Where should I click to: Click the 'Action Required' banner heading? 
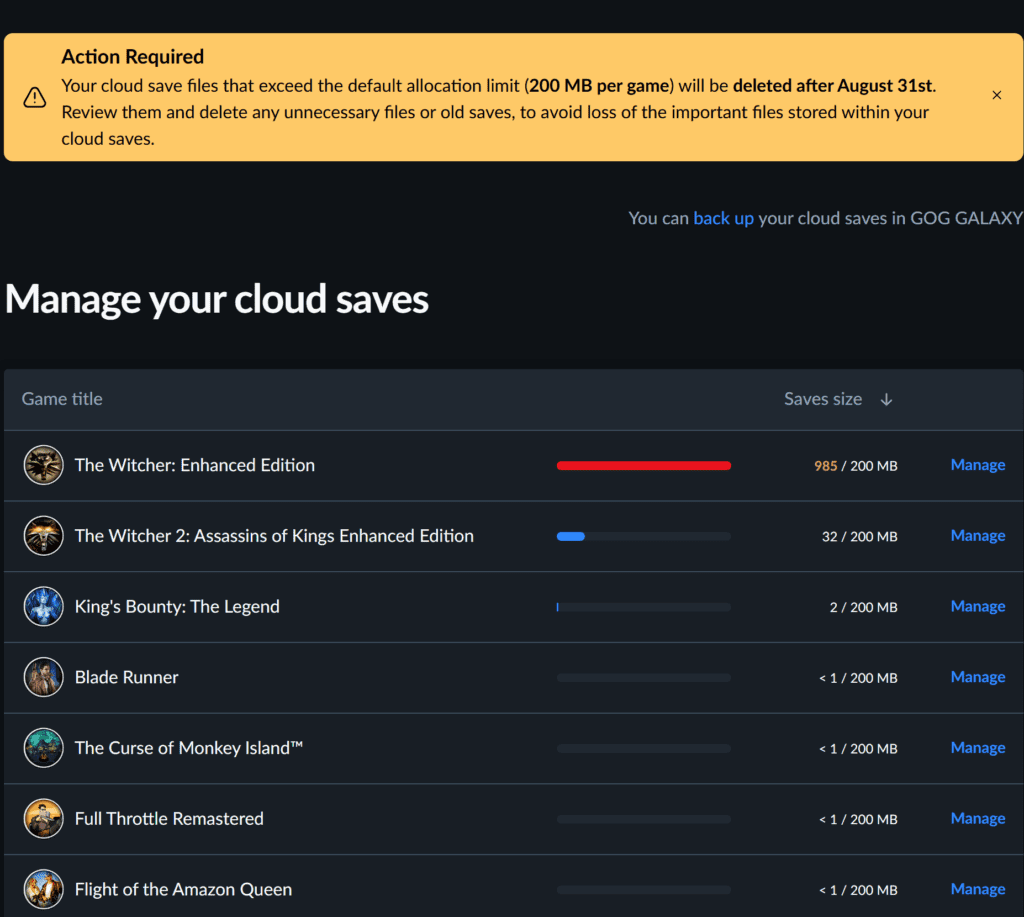(x=133, y=57)
